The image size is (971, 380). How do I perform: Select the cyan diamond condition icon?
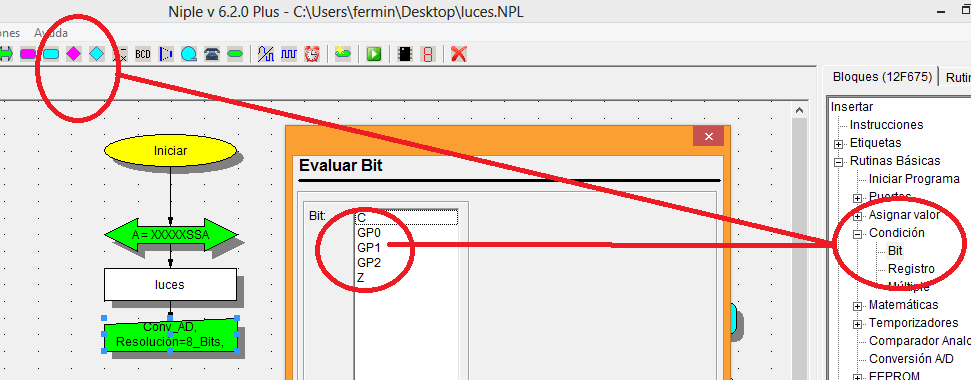[97, 54]
